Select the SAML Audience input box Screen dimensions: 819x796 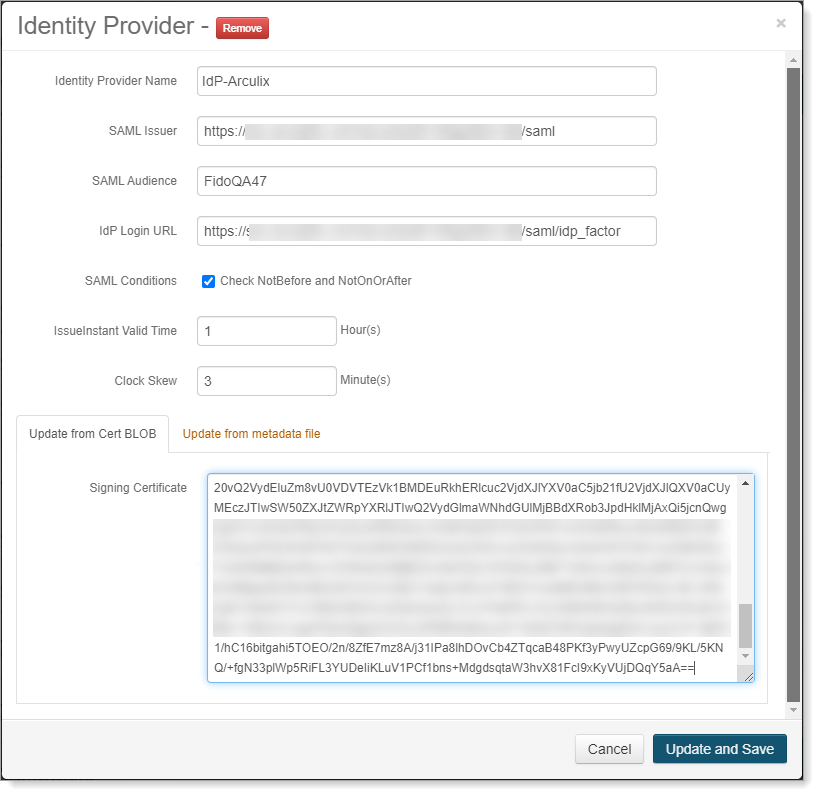tap(426, 181)
